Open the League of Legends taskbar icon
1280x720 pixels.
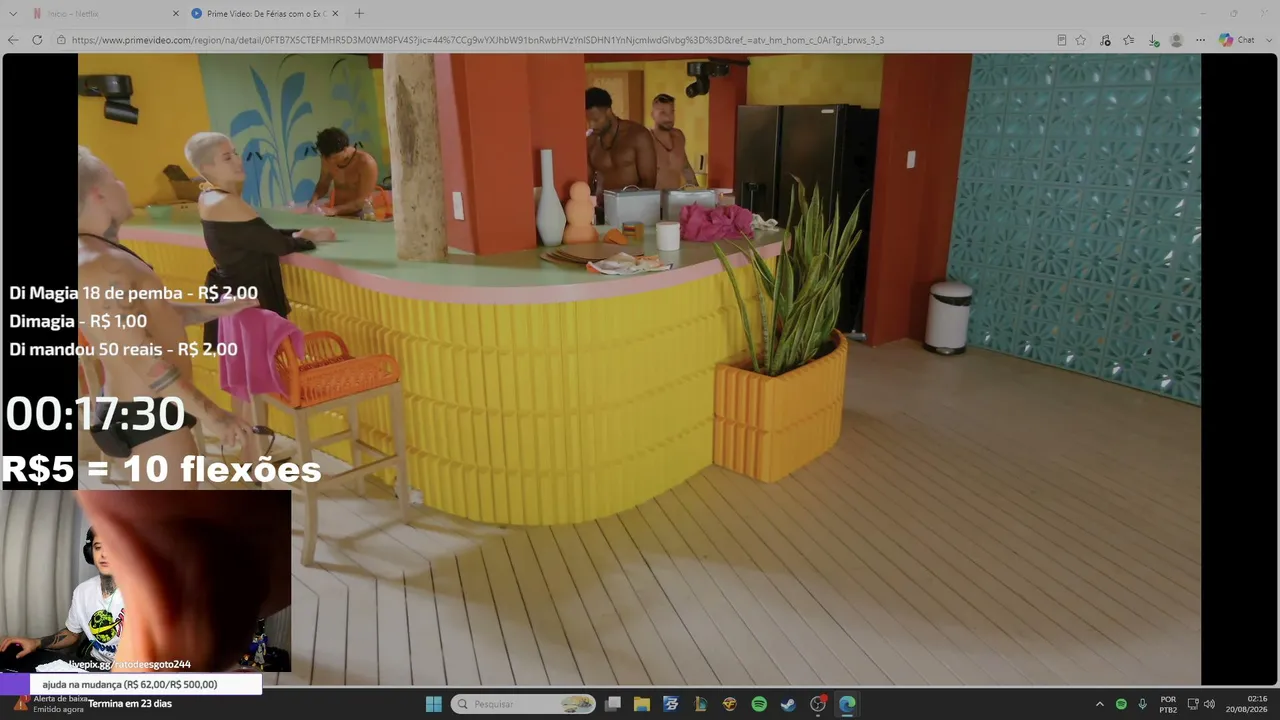[x=701, y=704]
